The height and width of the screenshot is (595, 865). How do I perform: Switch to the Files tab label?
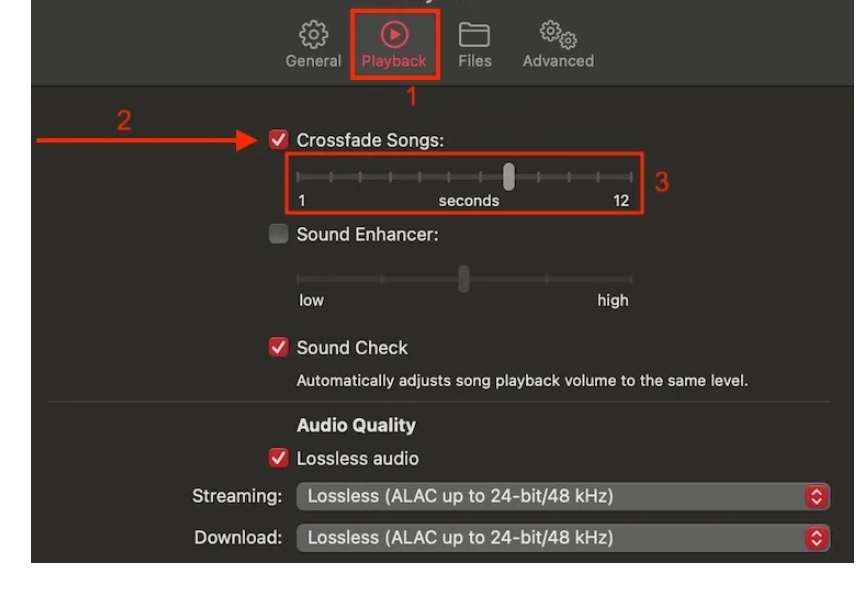(474, 61)
